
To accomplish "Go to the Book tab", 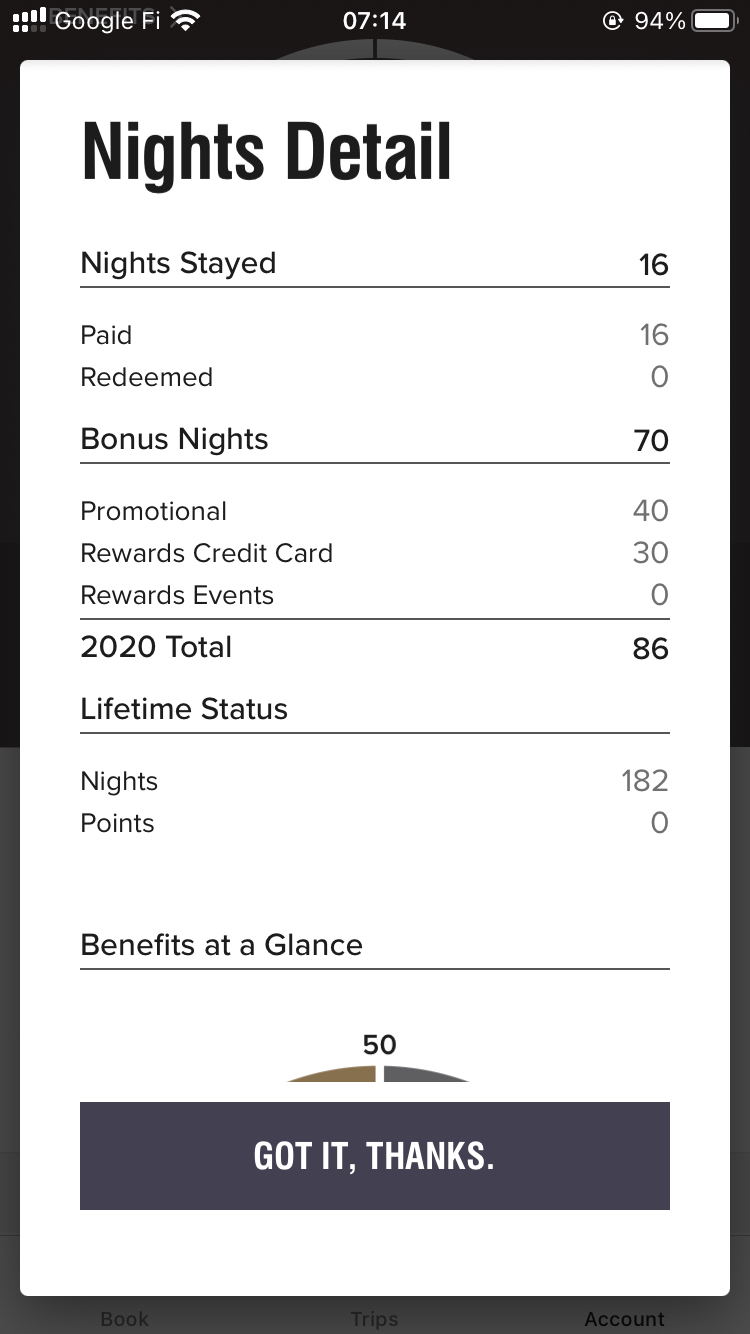I will (125, 1319).
